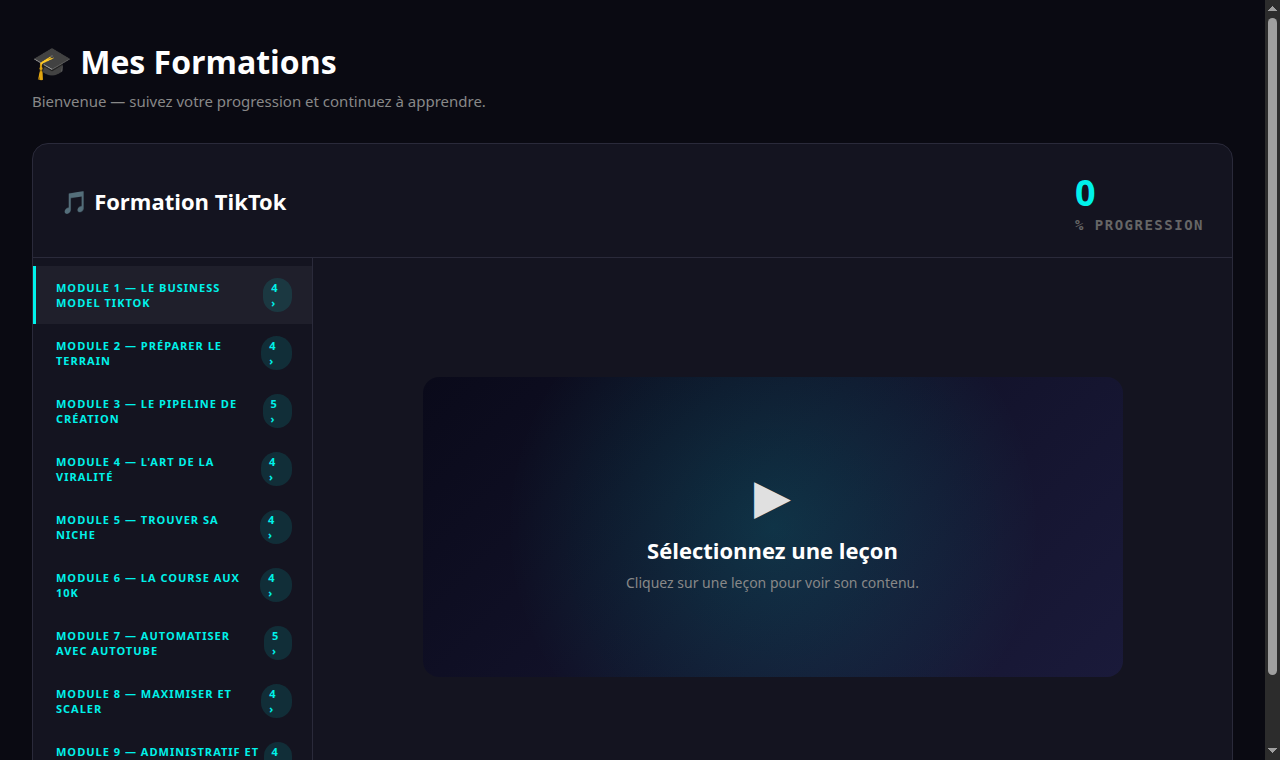Click the % PROGRESSION label
The image size is (1280, 760).
1139,225
